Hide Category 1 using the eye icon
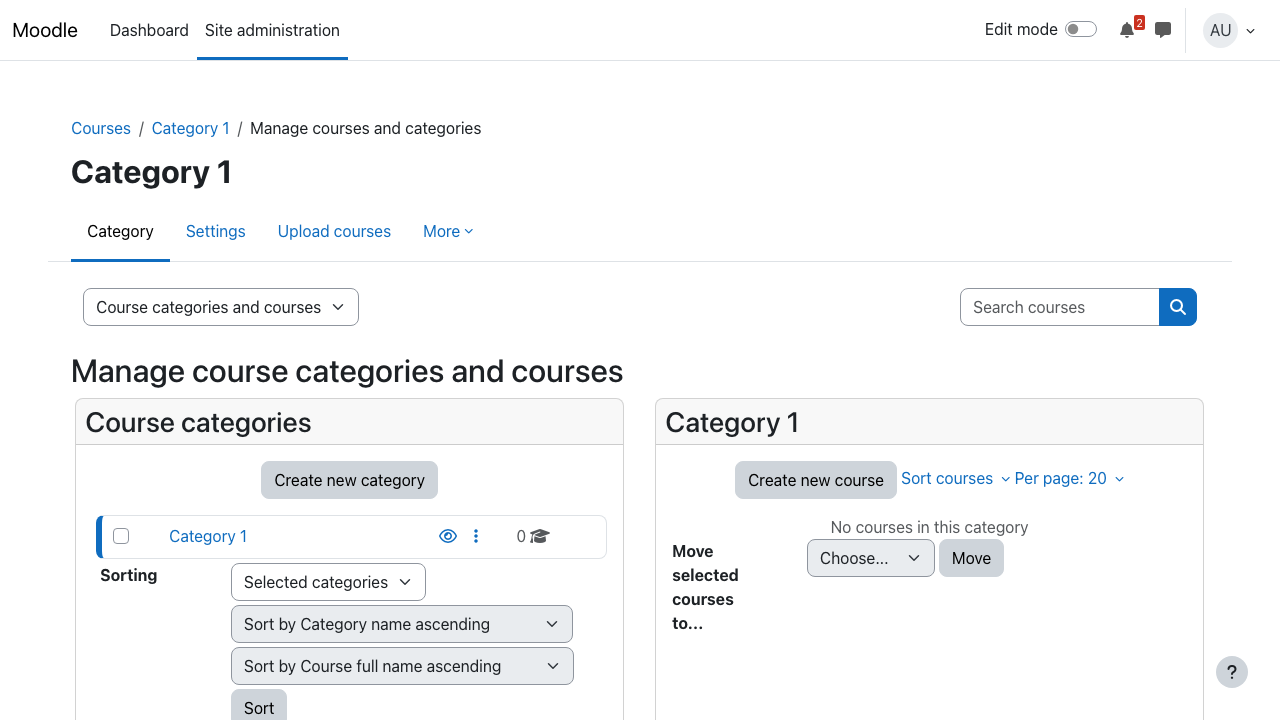 click(x=448, y=536)
